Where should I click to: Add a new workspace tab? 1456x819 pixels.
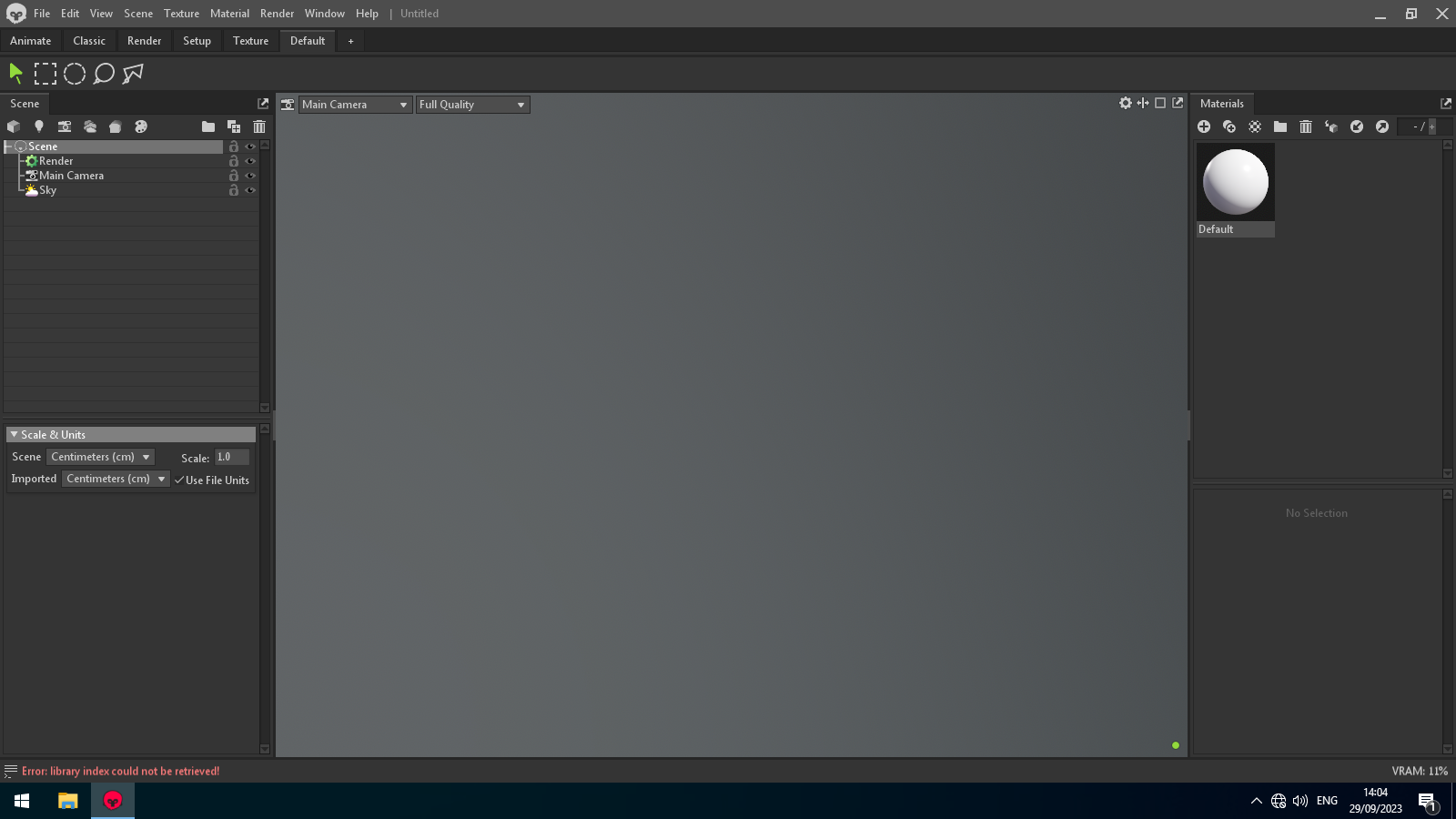point(350,41)
